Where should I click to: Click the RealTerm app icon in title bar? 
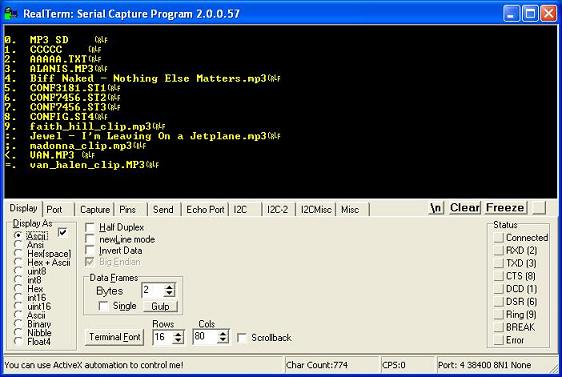(x=11, y=14)
